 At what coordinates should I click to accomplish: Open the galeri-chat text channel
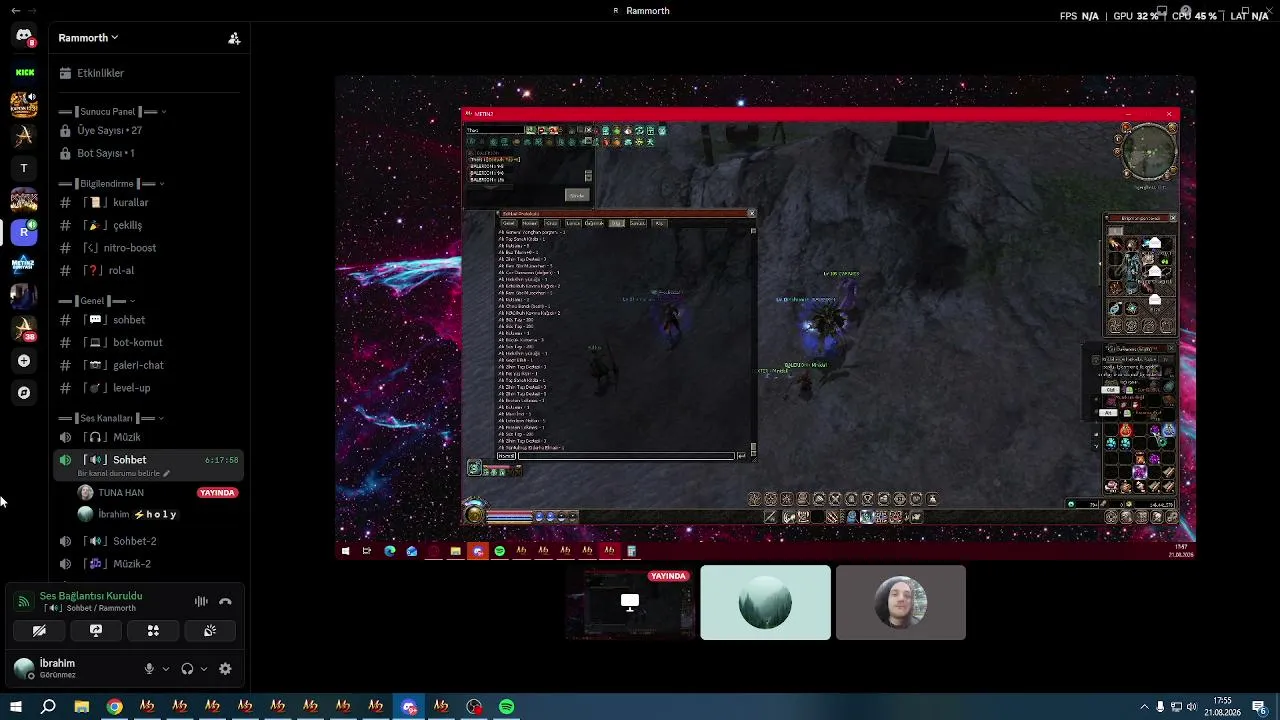(148, 365)
